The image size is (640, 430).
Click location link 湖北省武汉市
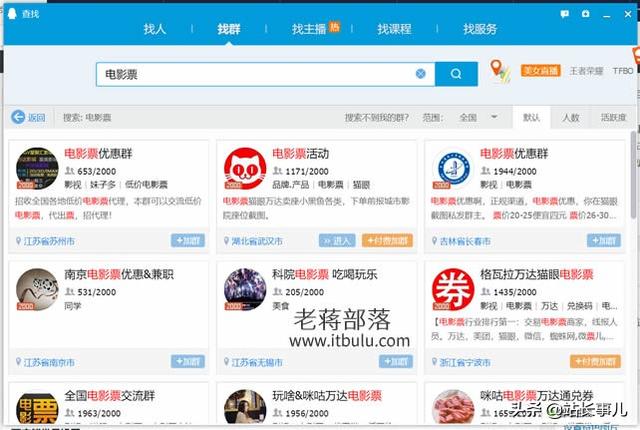pos(257,241)
